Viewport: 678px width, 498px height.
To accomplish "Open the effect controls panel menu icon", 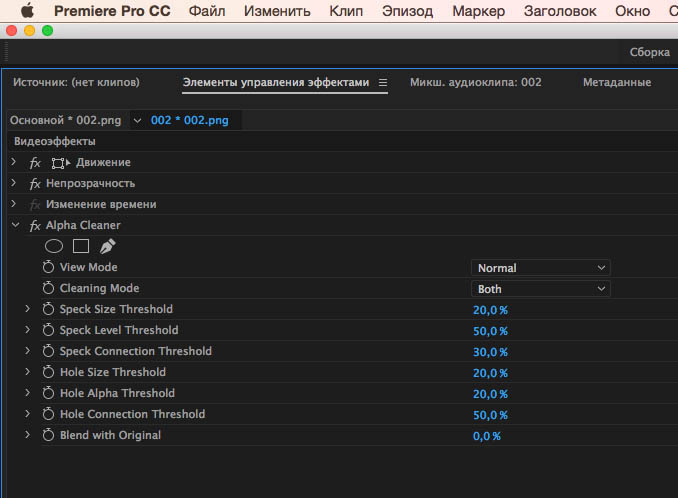I will (x=383, y=82).
